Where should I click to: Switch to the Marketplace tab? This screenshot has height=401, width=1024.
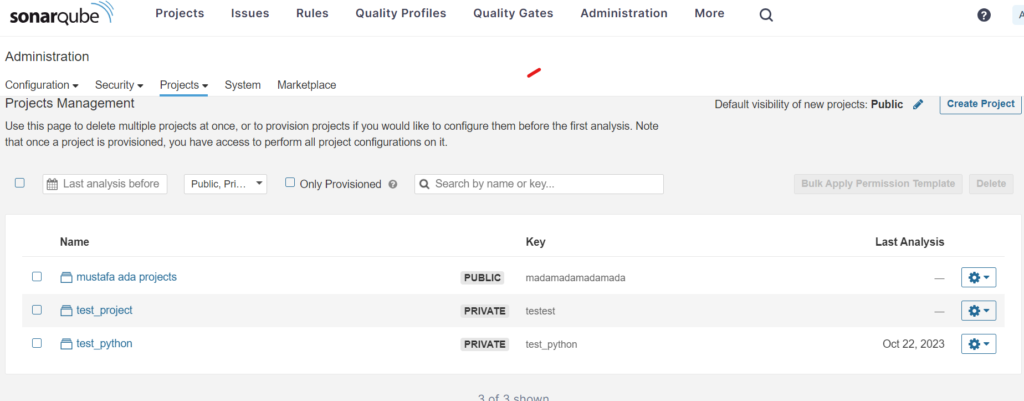point(306,85)
